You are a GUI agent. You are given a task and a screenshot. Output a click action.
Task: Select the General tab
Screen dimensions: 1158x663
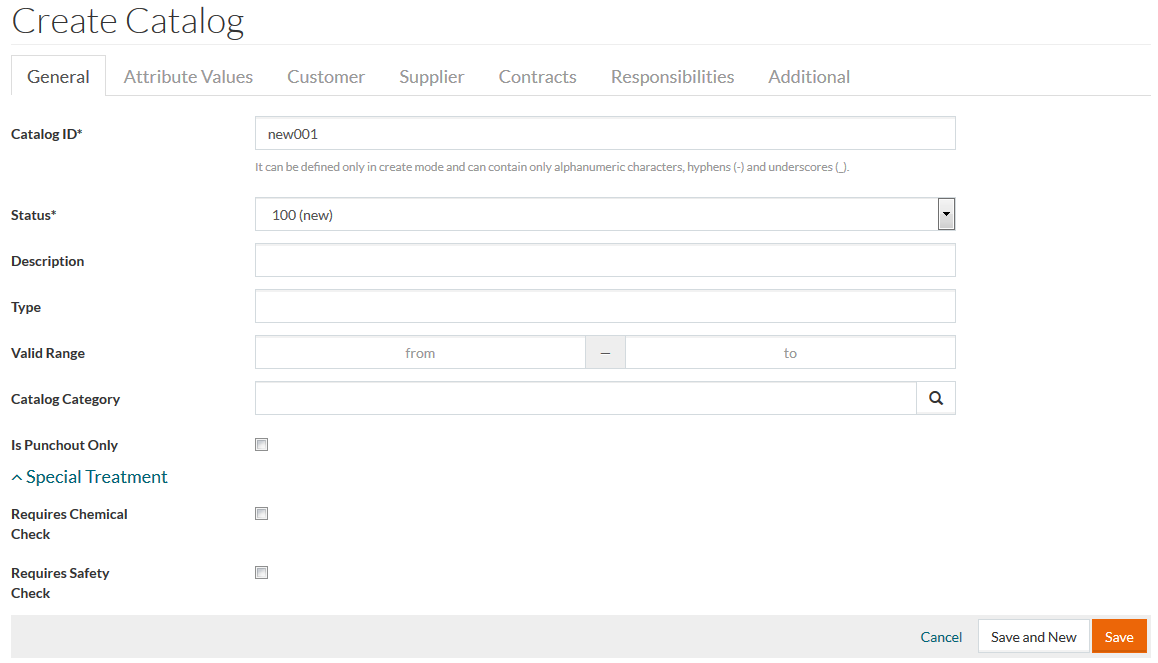(x=58, y=77)
